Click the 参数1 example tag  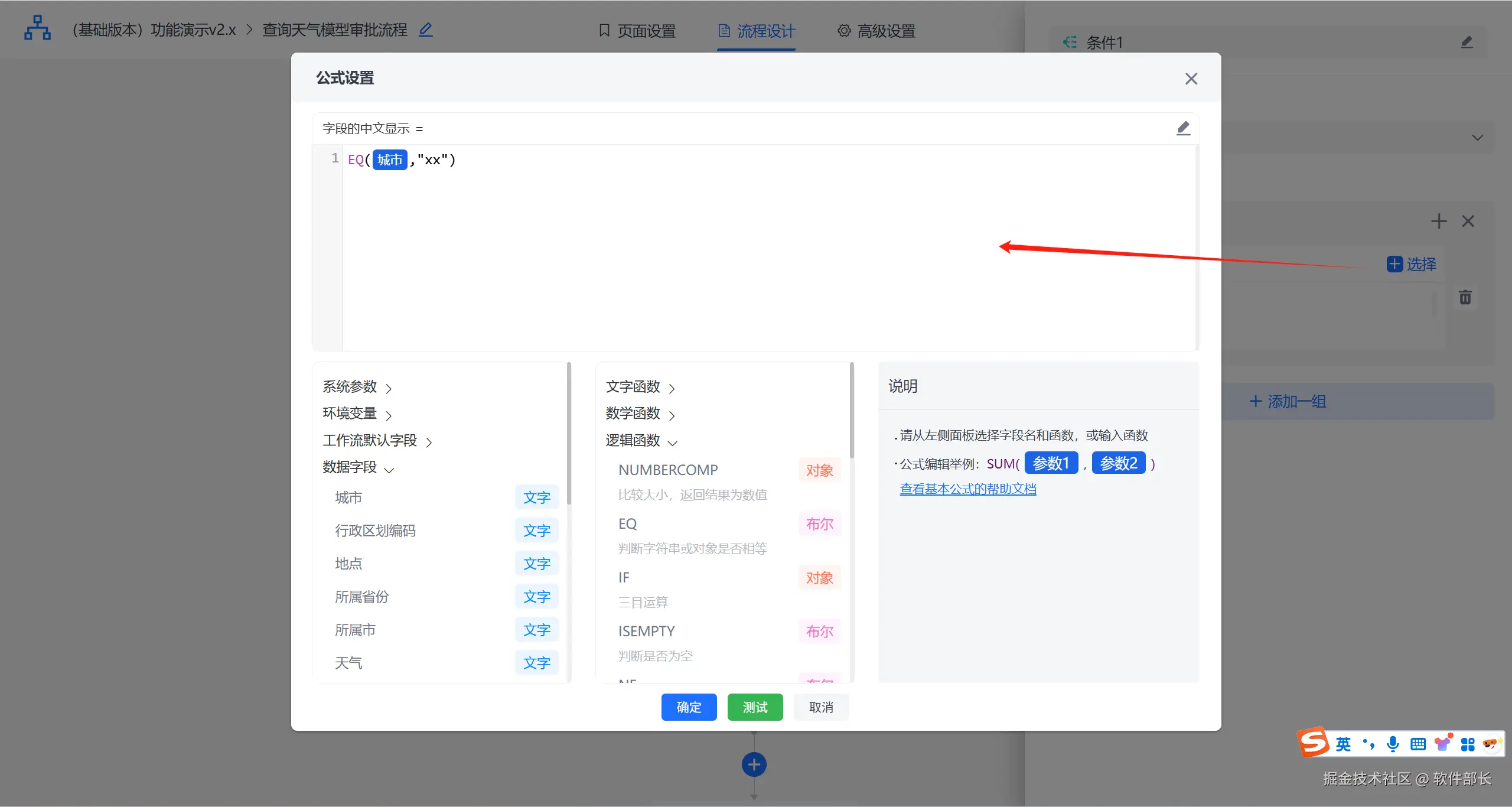[x=1051, y=463]
